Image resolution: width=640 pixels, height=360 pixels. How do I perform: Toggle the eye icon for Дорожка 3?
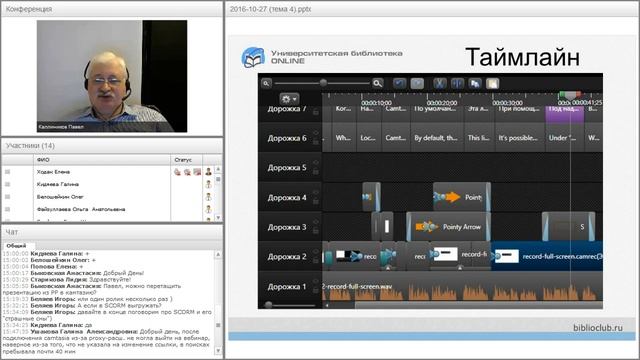[x=316, y=222]
